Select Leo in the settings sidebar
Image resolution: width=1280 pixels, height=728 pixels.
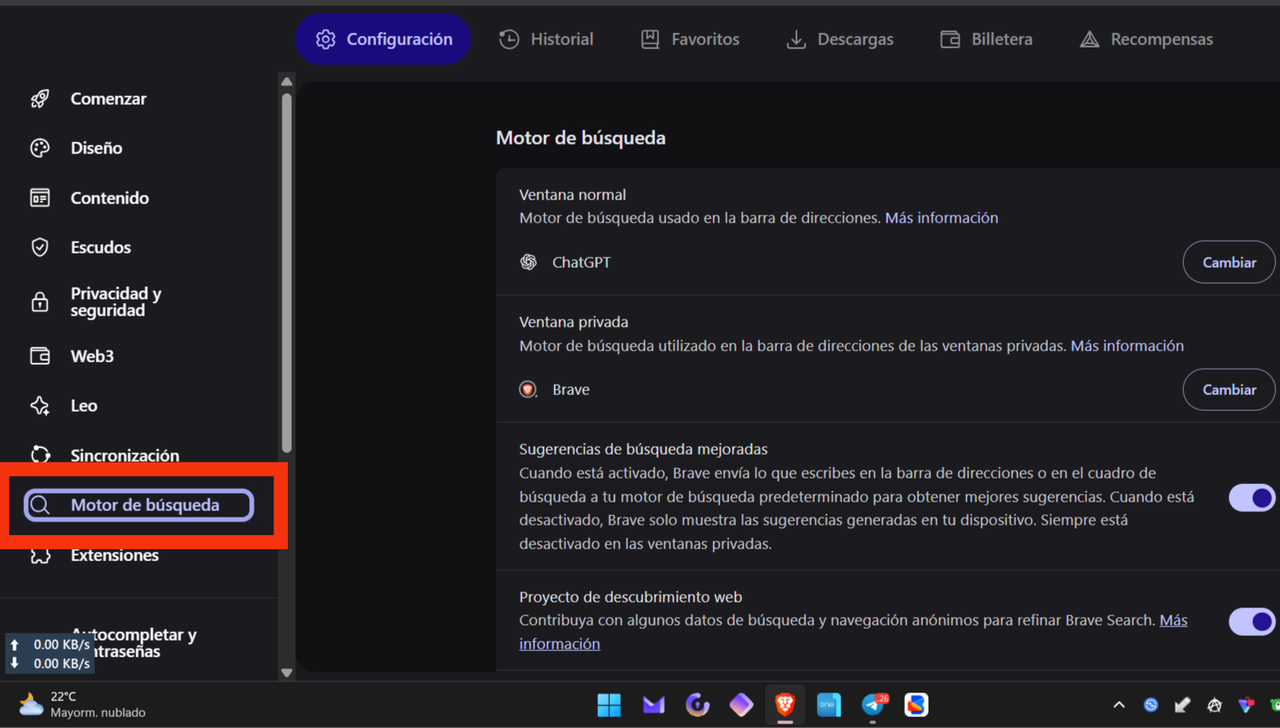coord(84,405)
